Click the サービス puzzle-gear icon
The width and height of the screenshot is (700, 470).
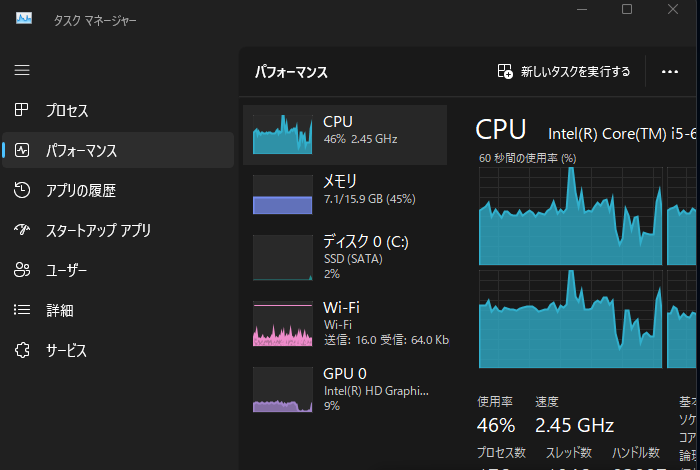tap(22, 350)
